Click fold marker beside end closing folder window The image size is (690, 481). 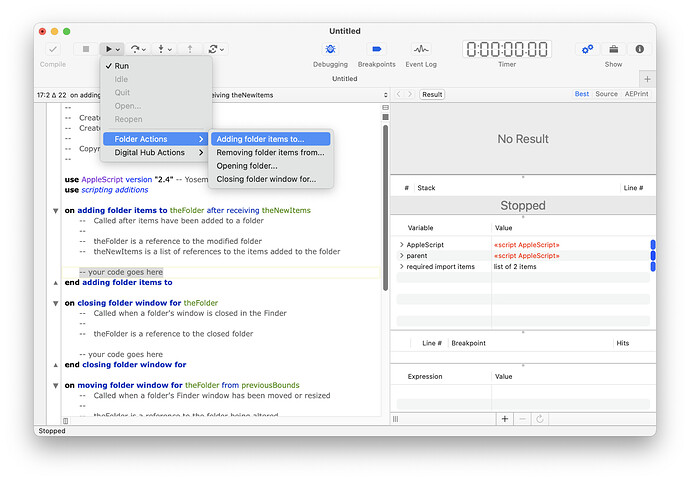tap(55, 365)
